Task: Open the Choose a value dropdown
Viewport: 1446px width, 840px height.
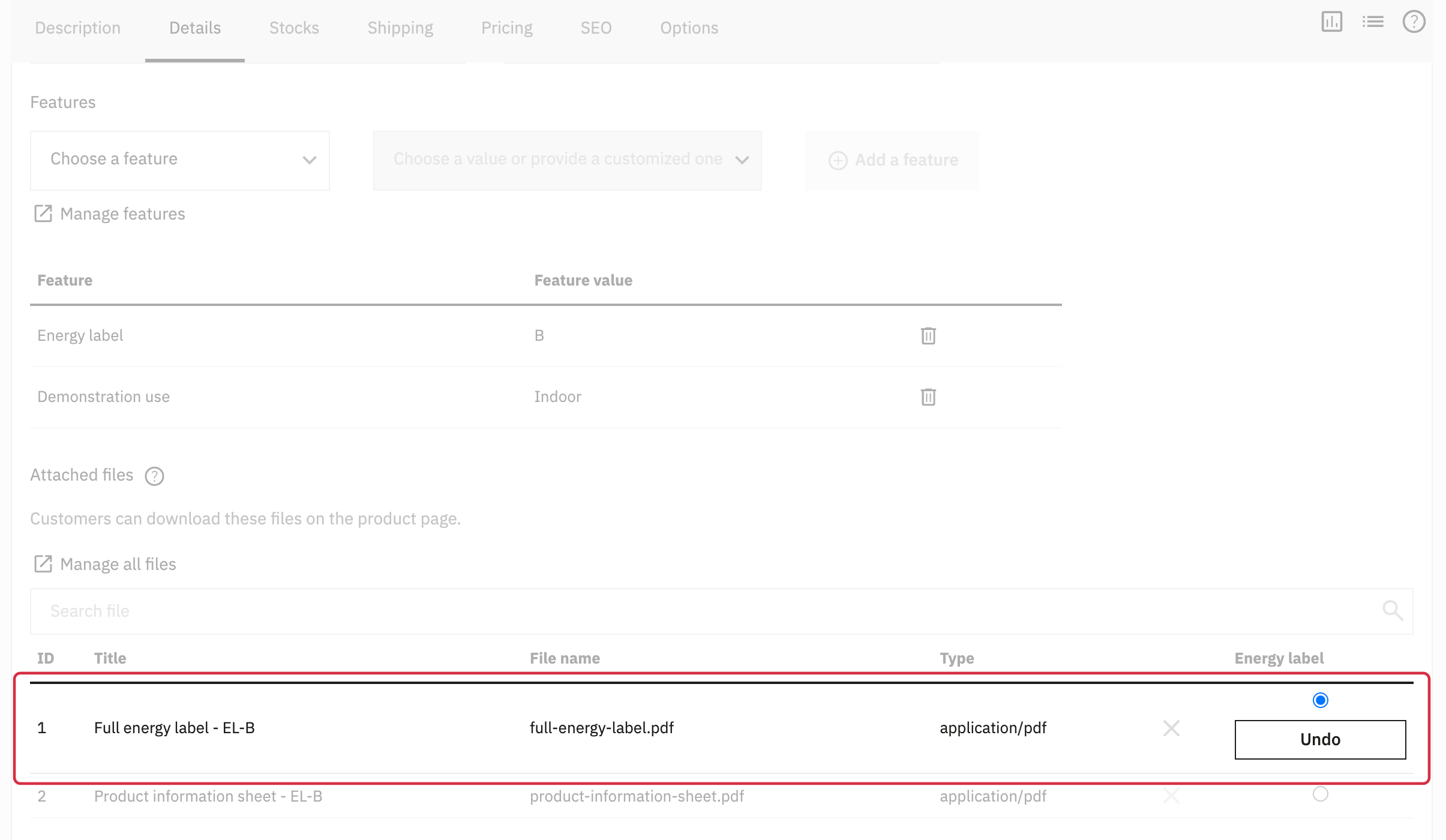Action: 567,161
